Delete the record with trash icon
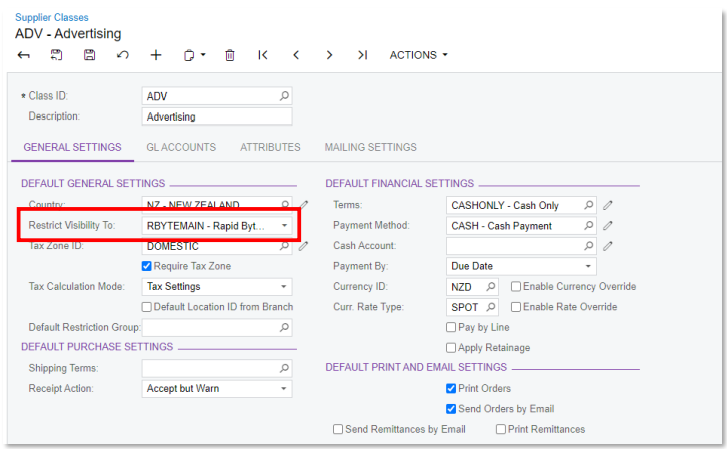 click(230, 55)
